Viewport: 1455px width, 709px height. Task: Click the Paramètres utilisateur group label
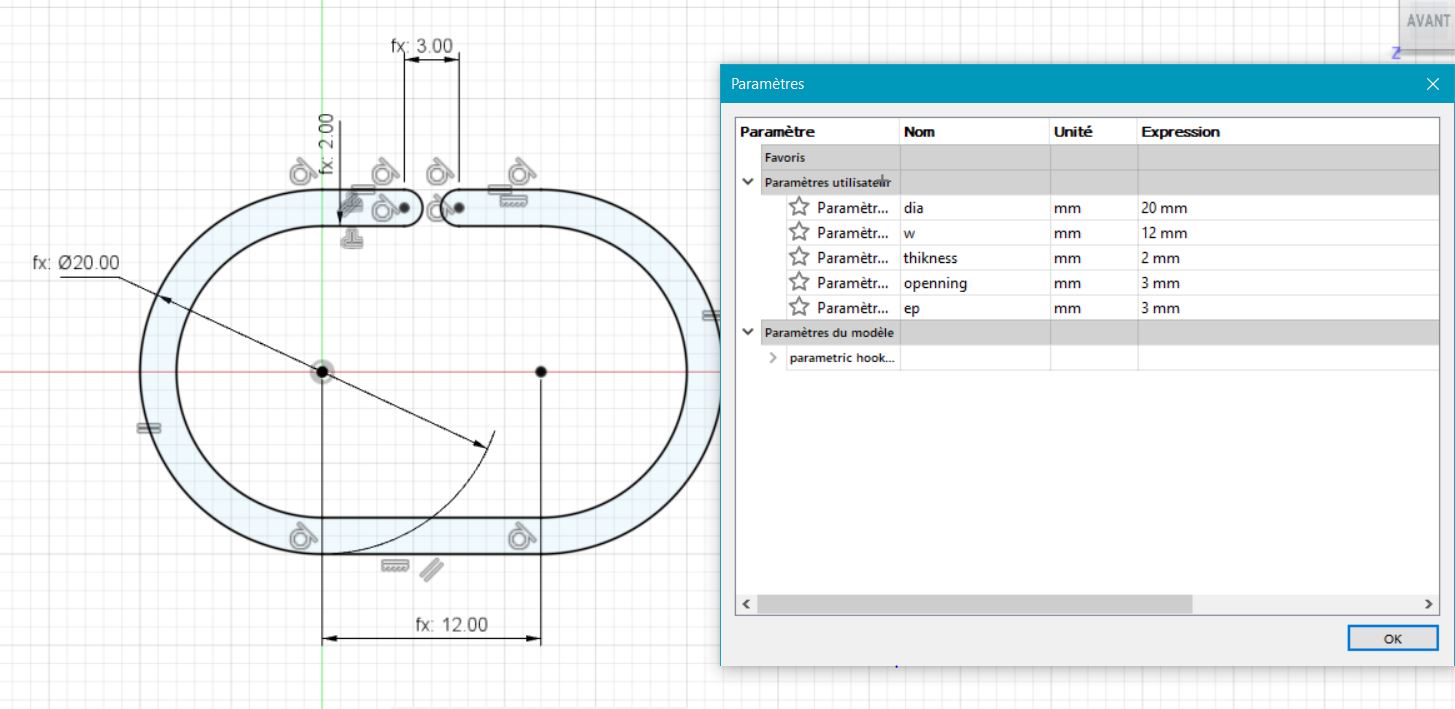pos(827,182)
